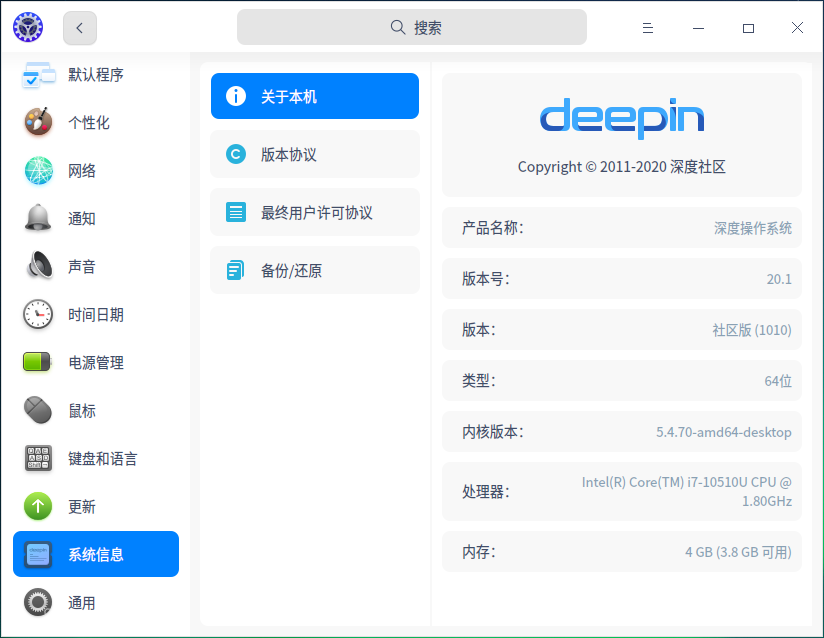The height and width of the screenshot is (638, 824).
Task: Click the Intel Core i7-10510U processor value
Action: 686,491
